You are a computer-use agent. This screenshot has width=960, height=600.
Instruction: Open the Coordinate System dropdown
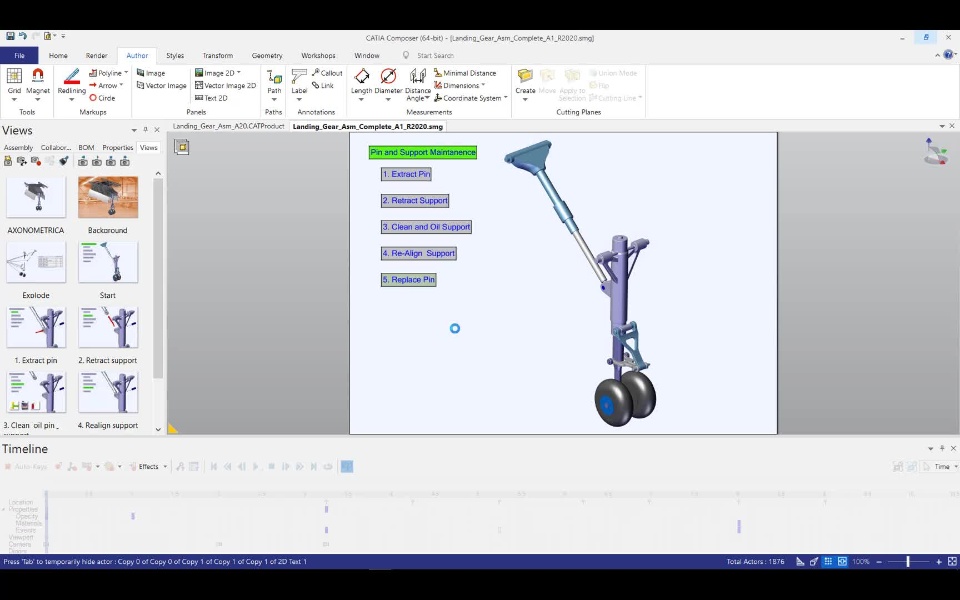click(x=506, y=98)
